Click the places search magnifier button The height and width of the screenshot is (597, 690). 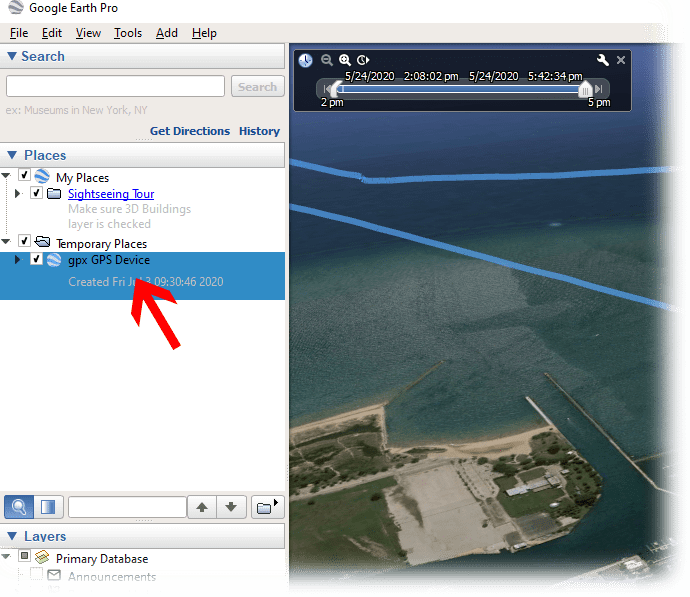tap(19, 507)
